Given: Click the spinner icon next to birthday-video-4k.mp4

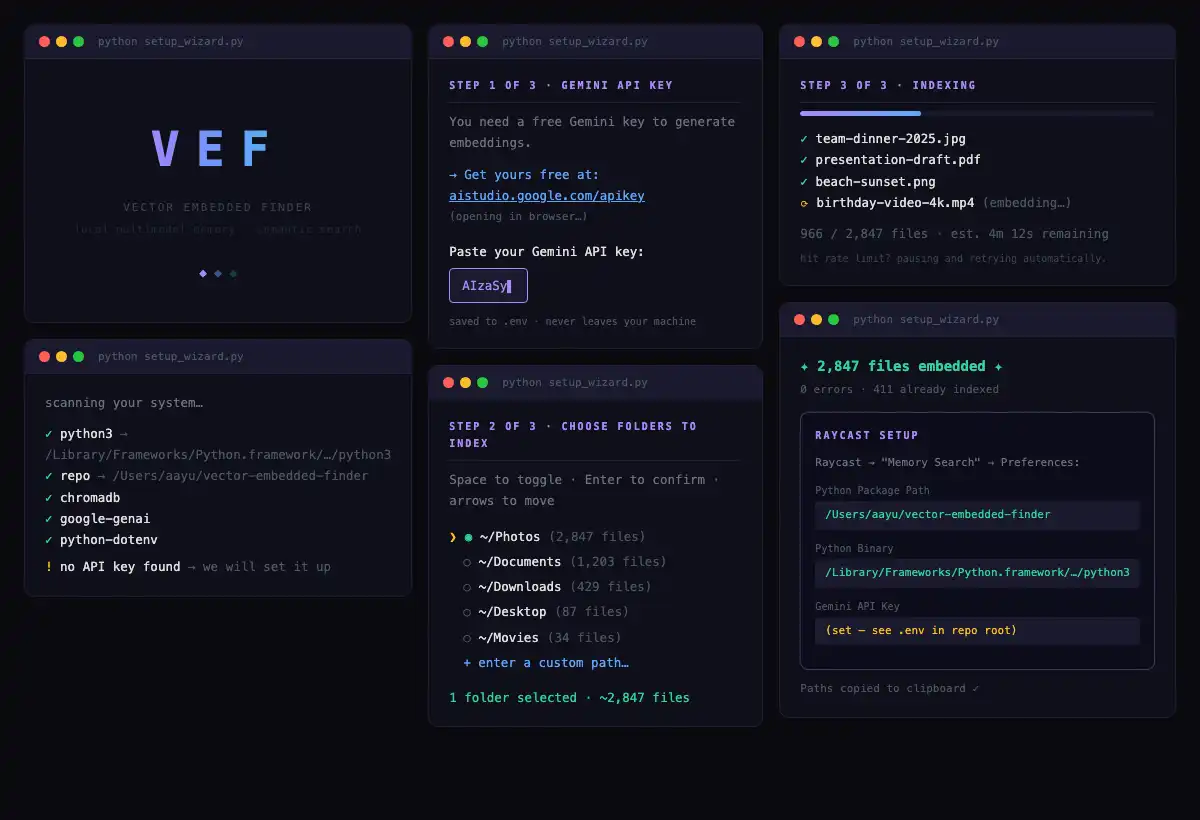Looking at the screenshot, I should (x=804, y=203).
